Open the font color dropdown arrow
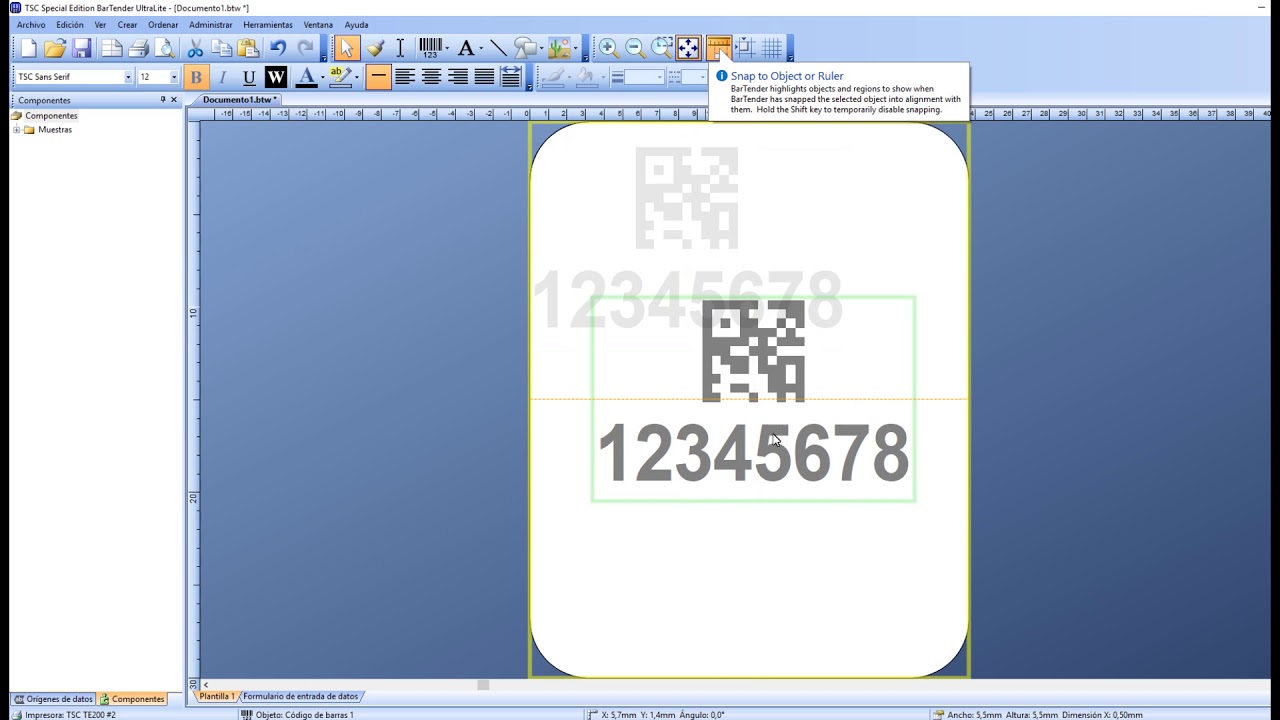This screenshot has width=1280, height=720. click(x=322, y=77)
